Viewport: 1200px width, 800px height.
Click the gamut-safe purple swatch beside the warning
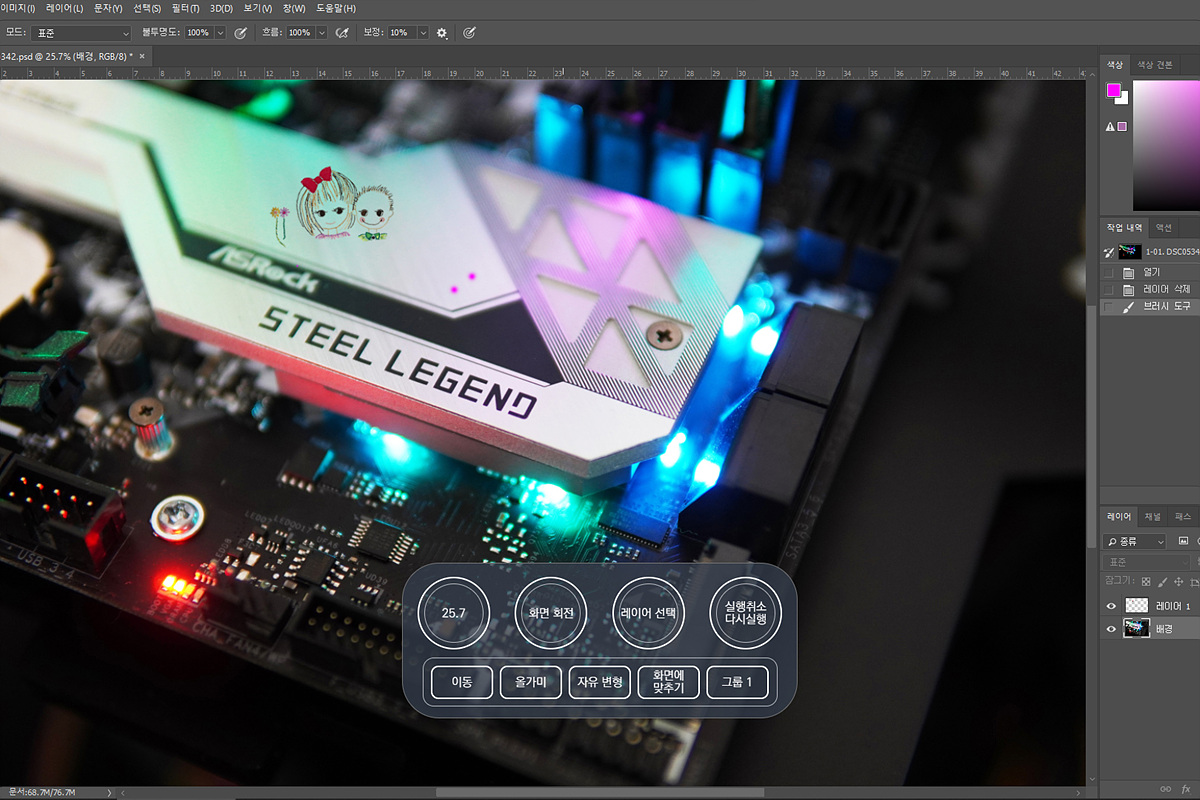pyautogui.click(x=1122, y=127)
